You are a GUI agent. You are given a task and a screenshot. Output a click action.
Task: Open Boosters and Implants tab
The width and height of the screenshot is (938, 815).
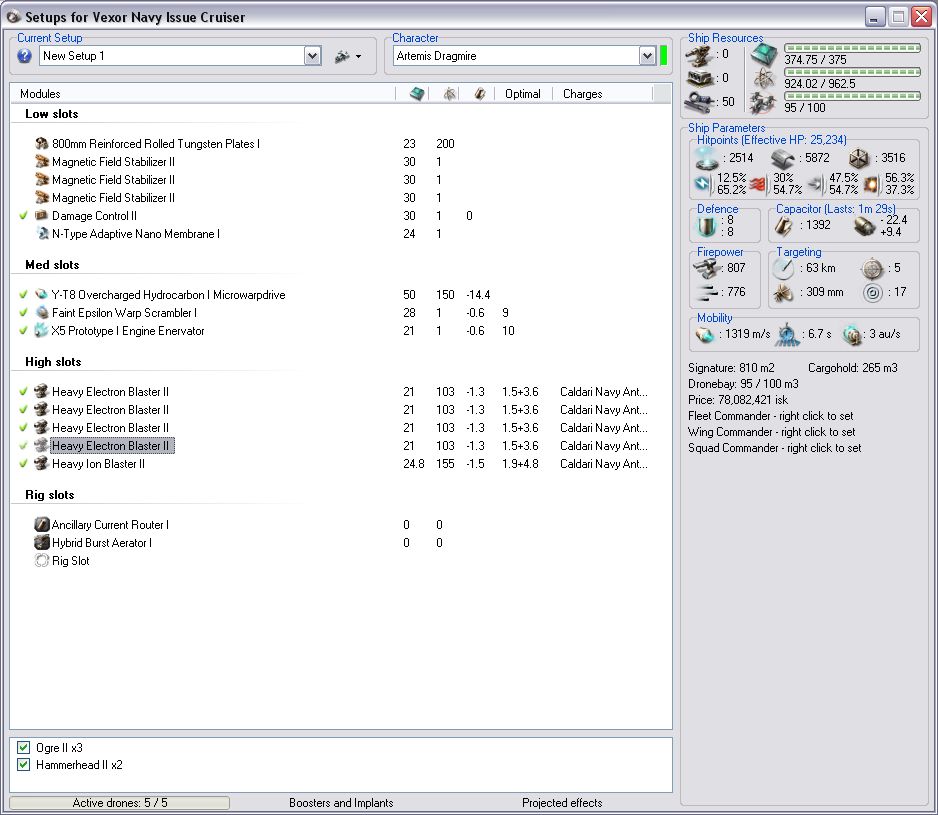click(x=341, y=803)
